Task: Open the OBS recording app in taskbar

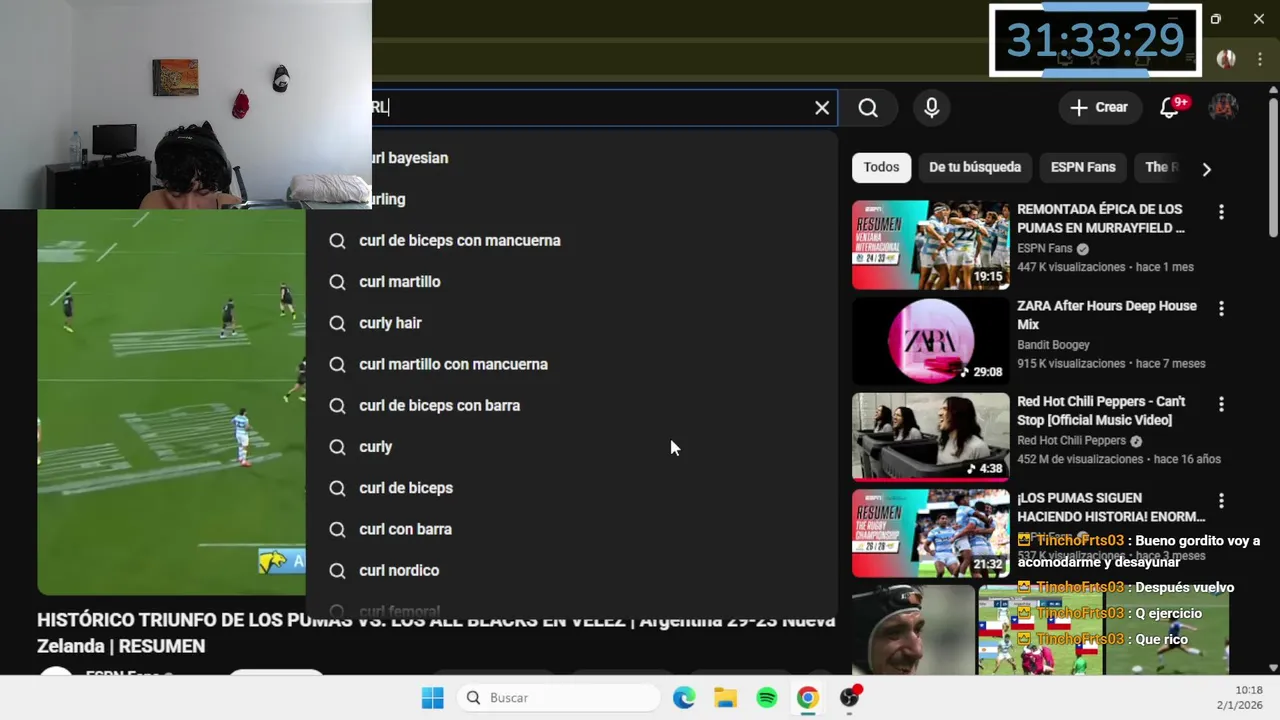Action: coord(850,698)
